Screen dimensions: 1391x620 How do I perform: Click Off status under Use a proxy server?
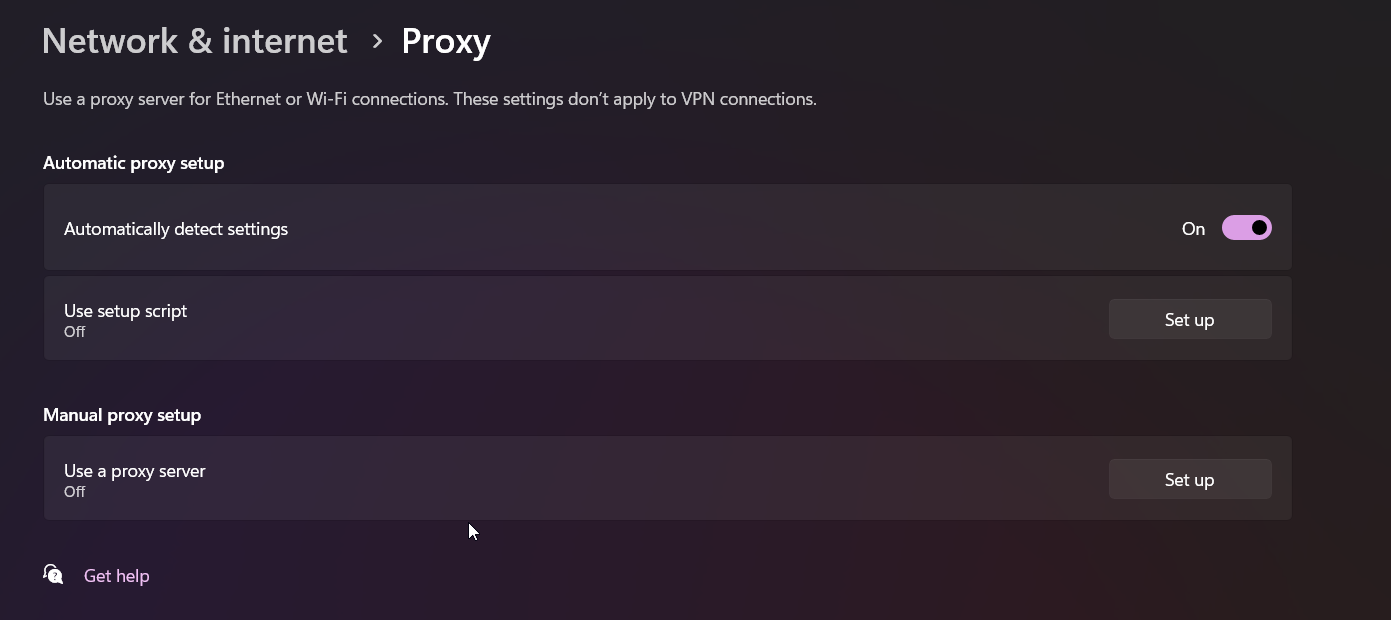coord(75,492)
